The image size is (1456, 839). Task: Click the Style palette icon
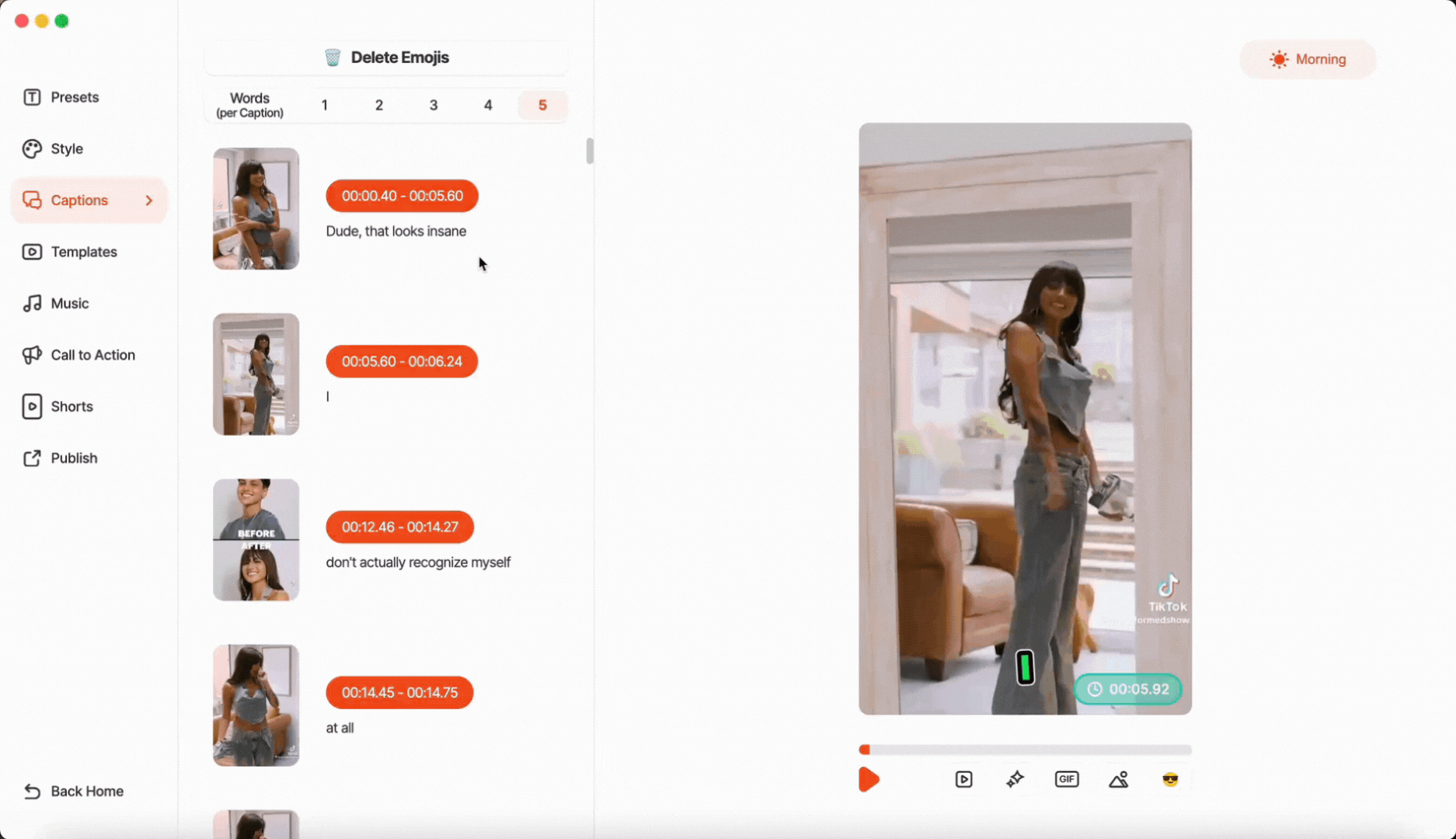click(x=32, y=148)
